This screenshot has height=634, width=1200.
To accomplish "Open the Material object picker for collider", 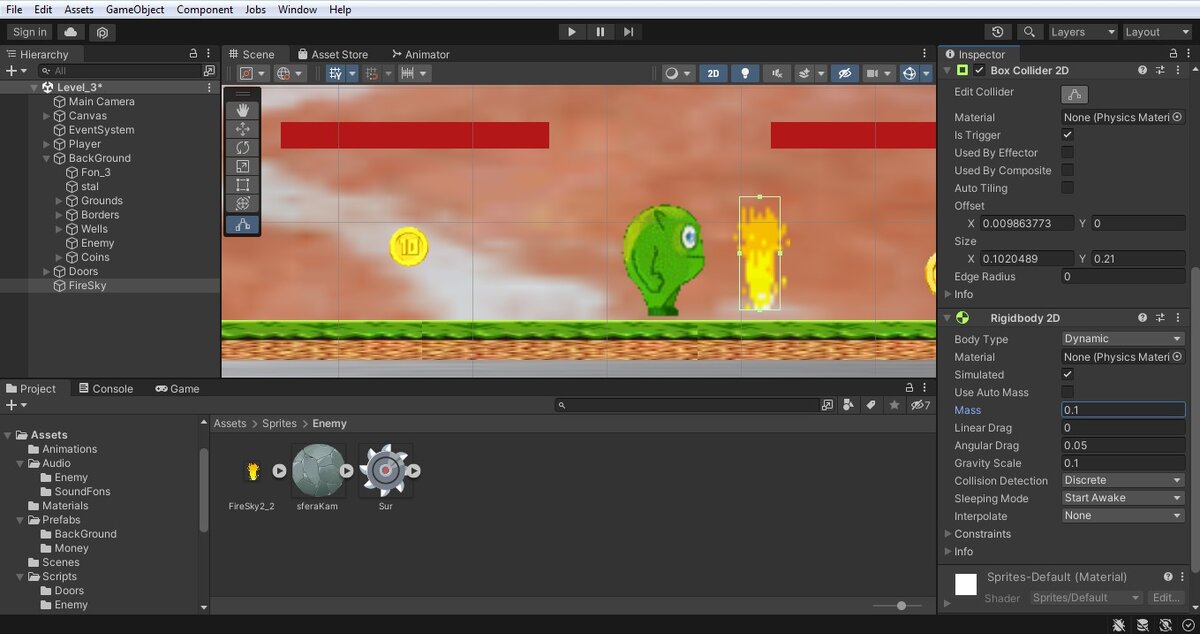I will click(x=1177, y=117).
